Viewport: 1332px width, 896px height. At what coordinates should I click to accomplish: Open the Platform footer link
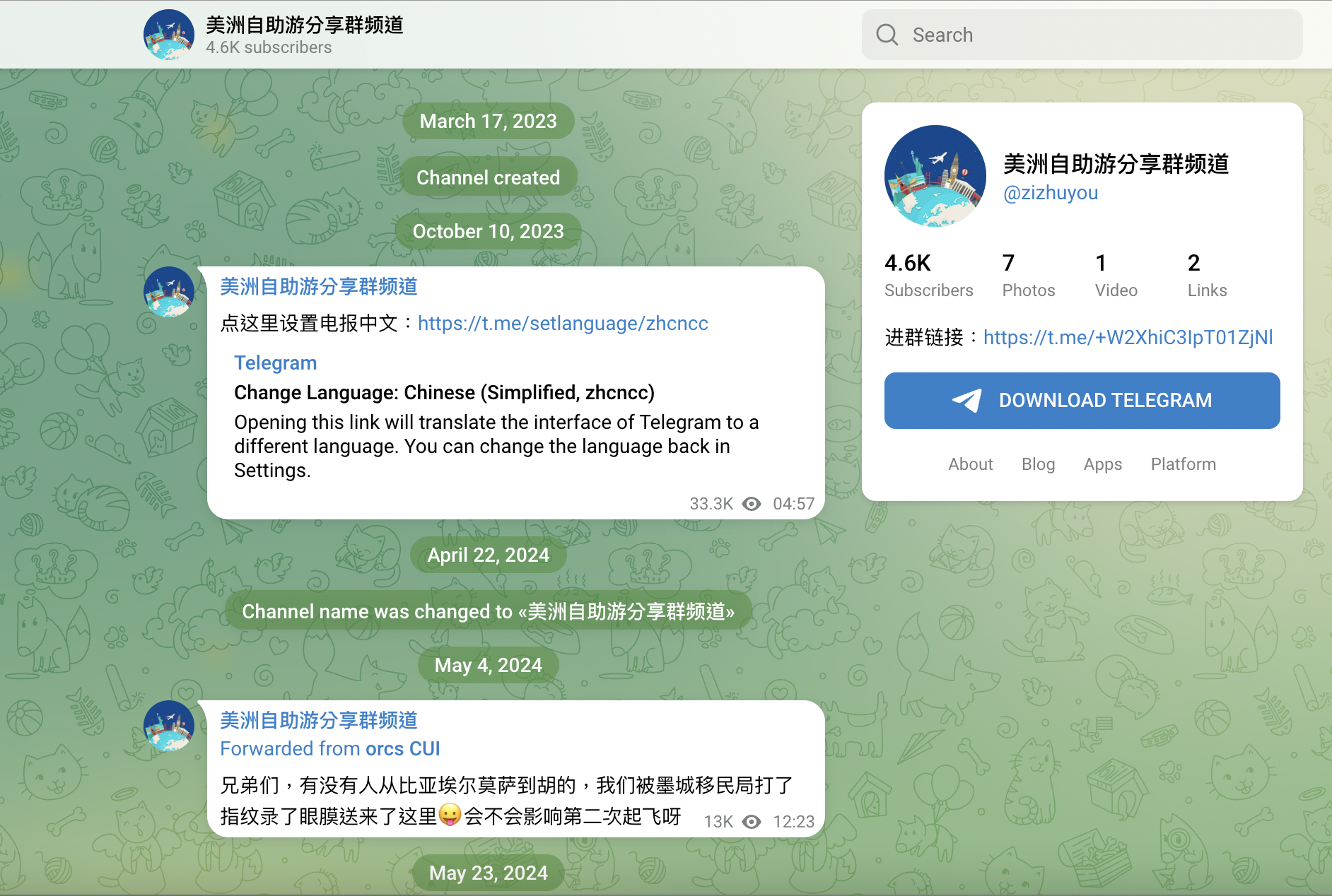(x=1183, y=464)
